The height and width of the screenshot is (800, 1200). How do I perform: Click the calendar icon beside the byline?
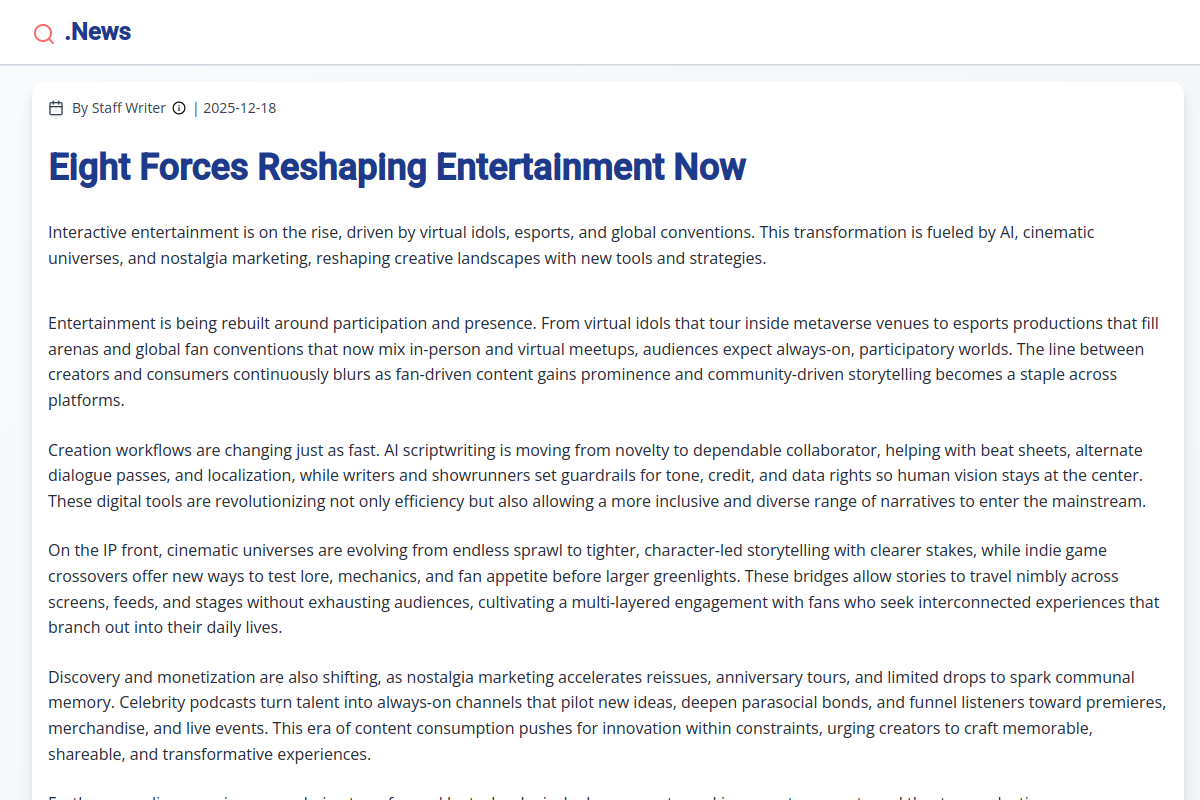pyautogui.click(x=56, y=108)
